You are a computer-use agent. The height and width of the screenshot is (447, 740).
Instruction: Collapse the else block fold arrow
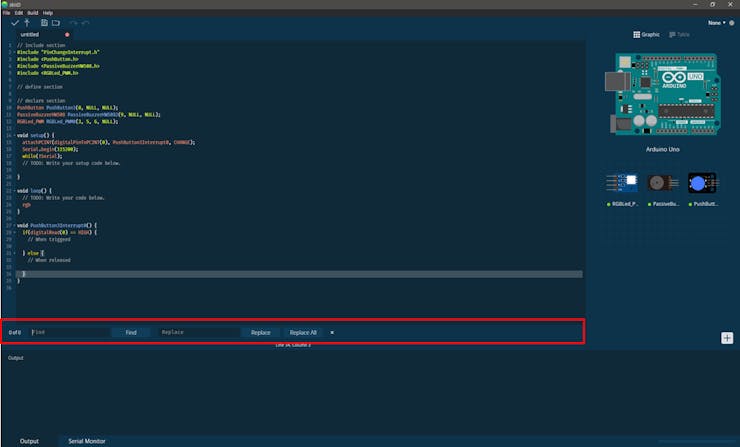(x=15, y=253)
